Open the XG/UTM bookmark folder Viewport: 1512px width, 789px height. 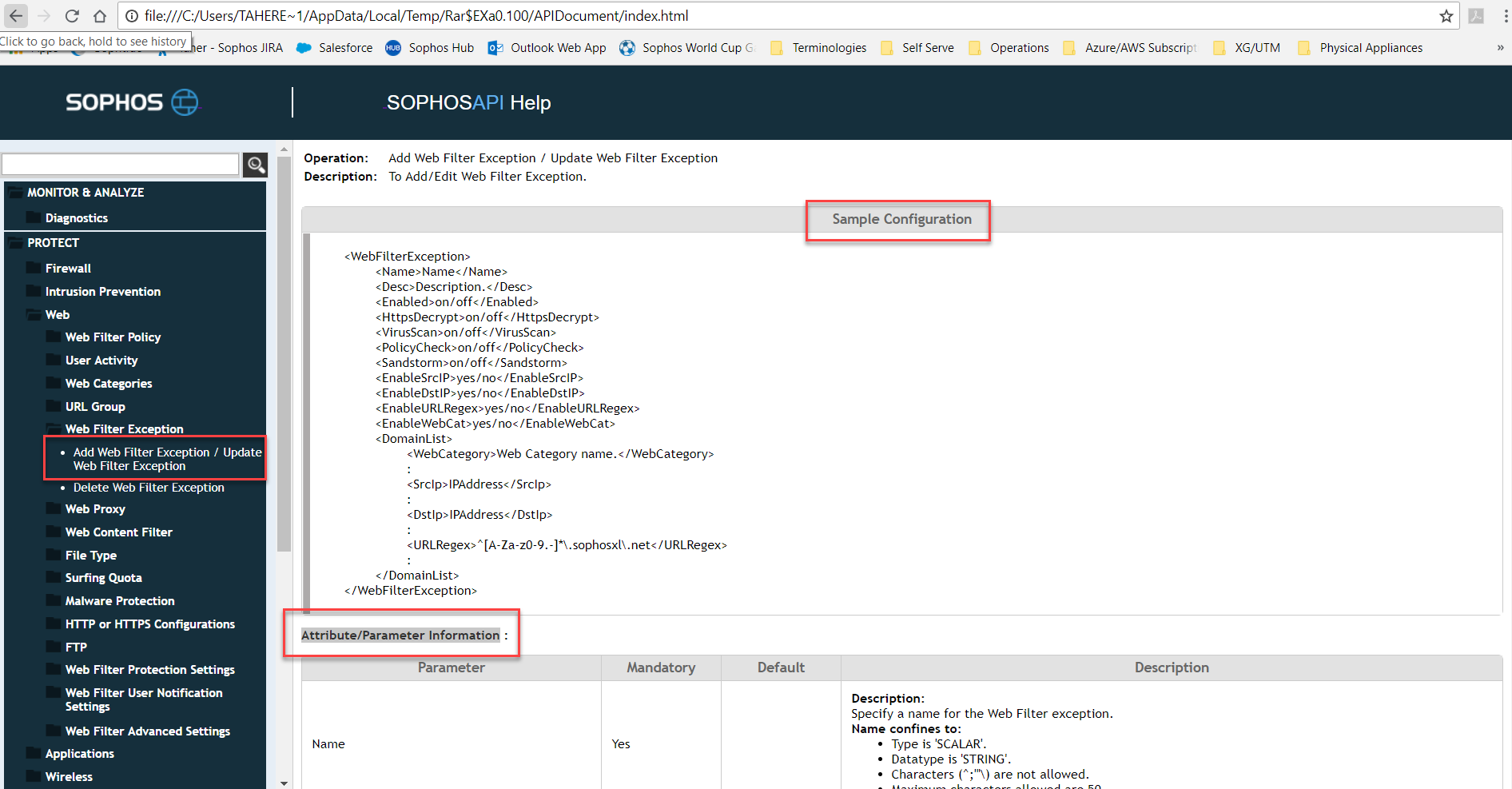1247,48
